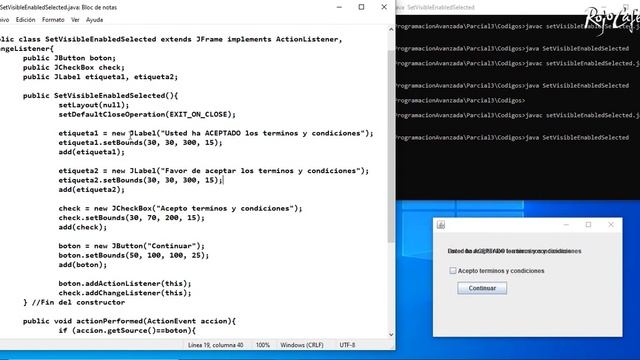
Task: Close the Notepad window
Action: pos(384,7)
